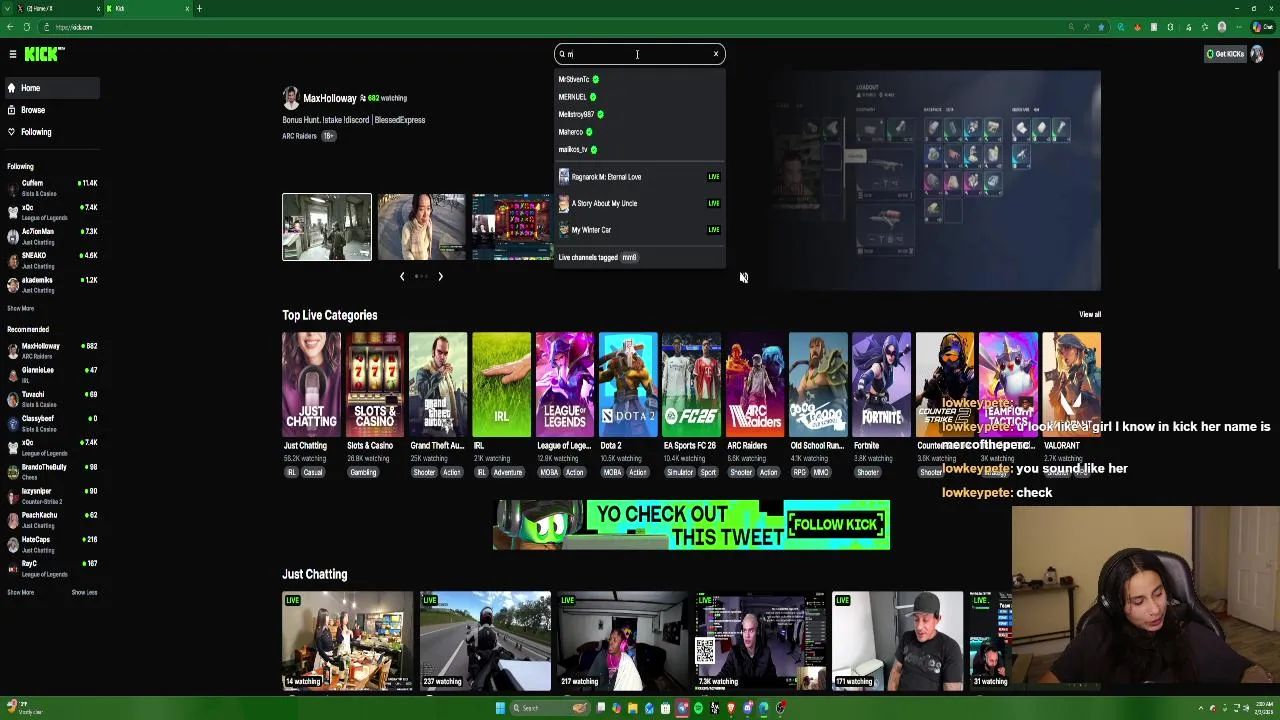The image size is (1280, 720).
Task: Open live stream with 14 watching
Action: 347,641
